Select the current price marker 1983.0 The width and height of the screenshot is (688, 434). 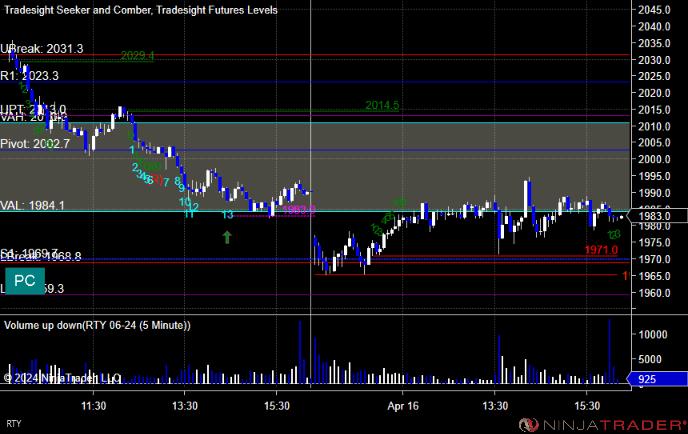click(x=657, y=216)
